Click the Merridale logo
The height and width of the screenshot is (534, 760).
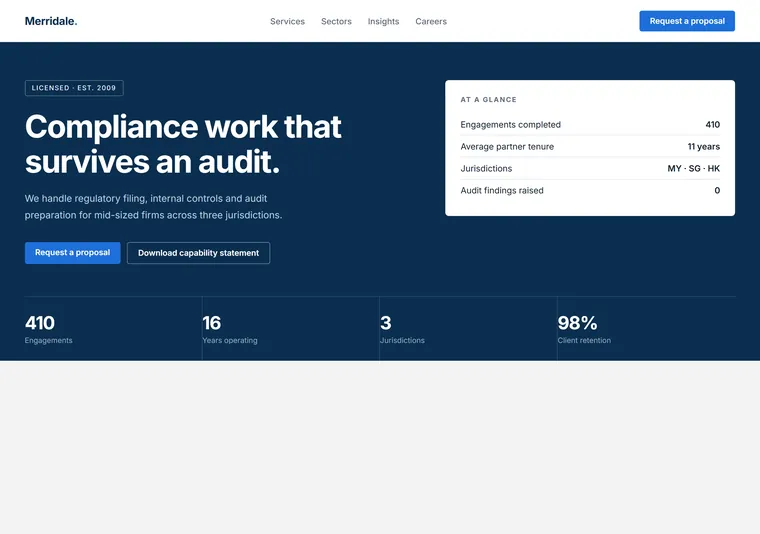point(51,21)
